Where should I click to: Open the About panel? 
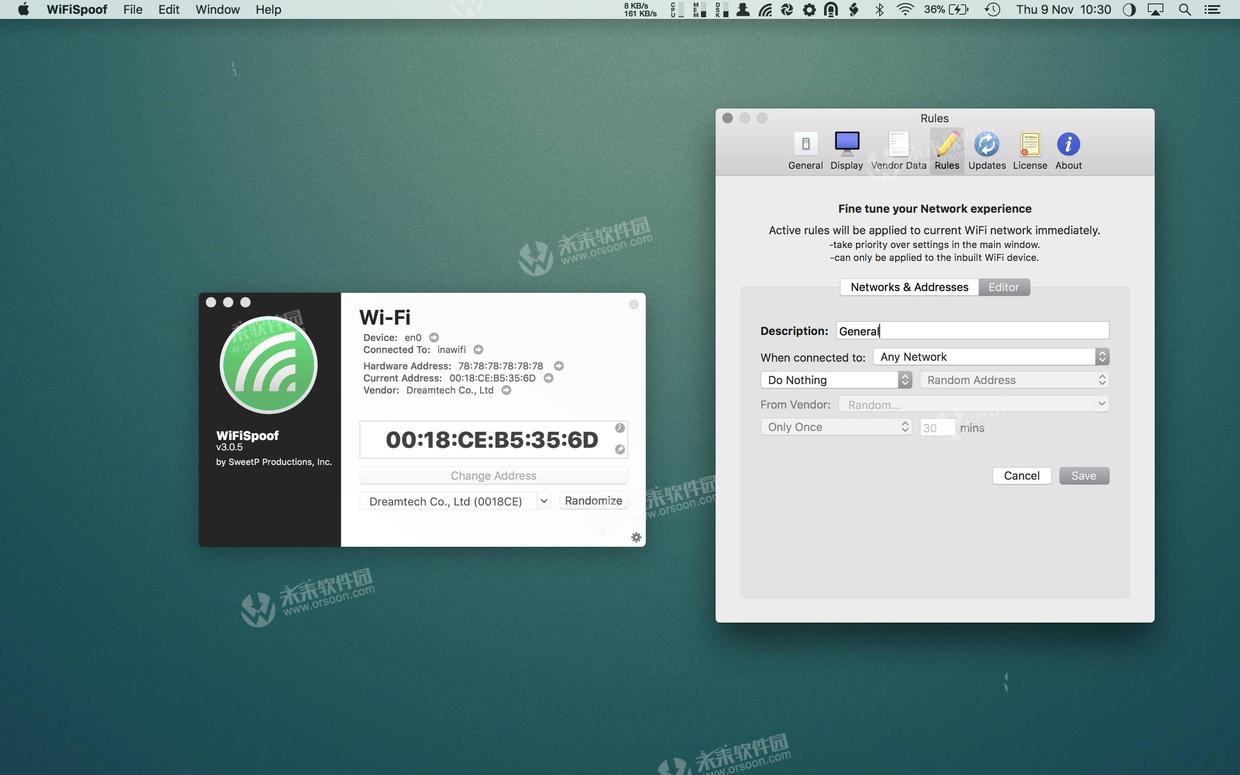pyautogui.click(x=1067, y=148)
